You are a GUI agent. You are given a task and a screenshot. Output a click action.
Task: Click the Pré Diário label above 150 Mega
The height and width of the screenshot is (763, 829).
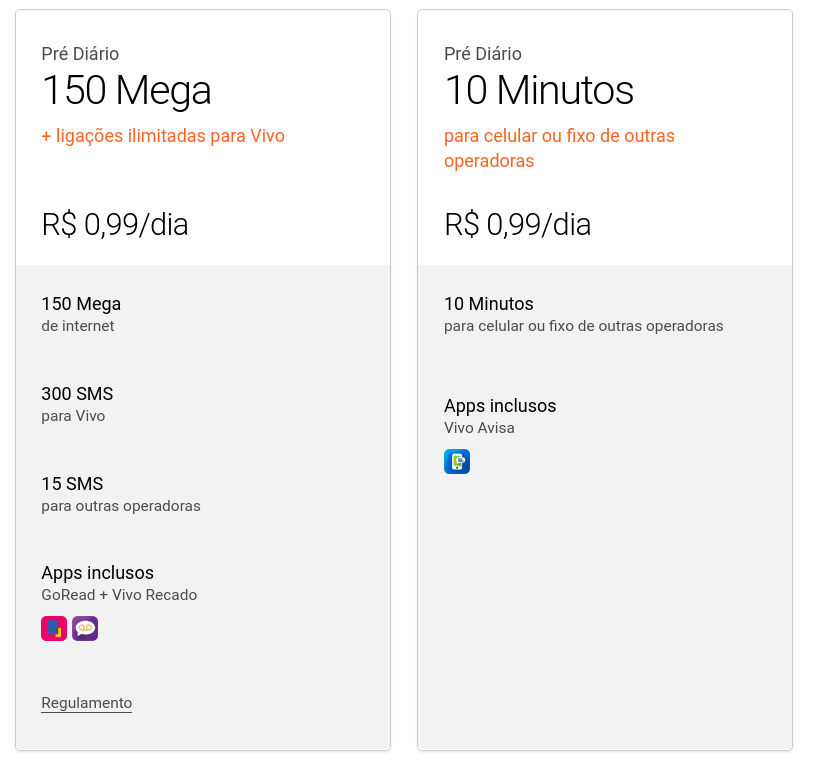(80, 54)
